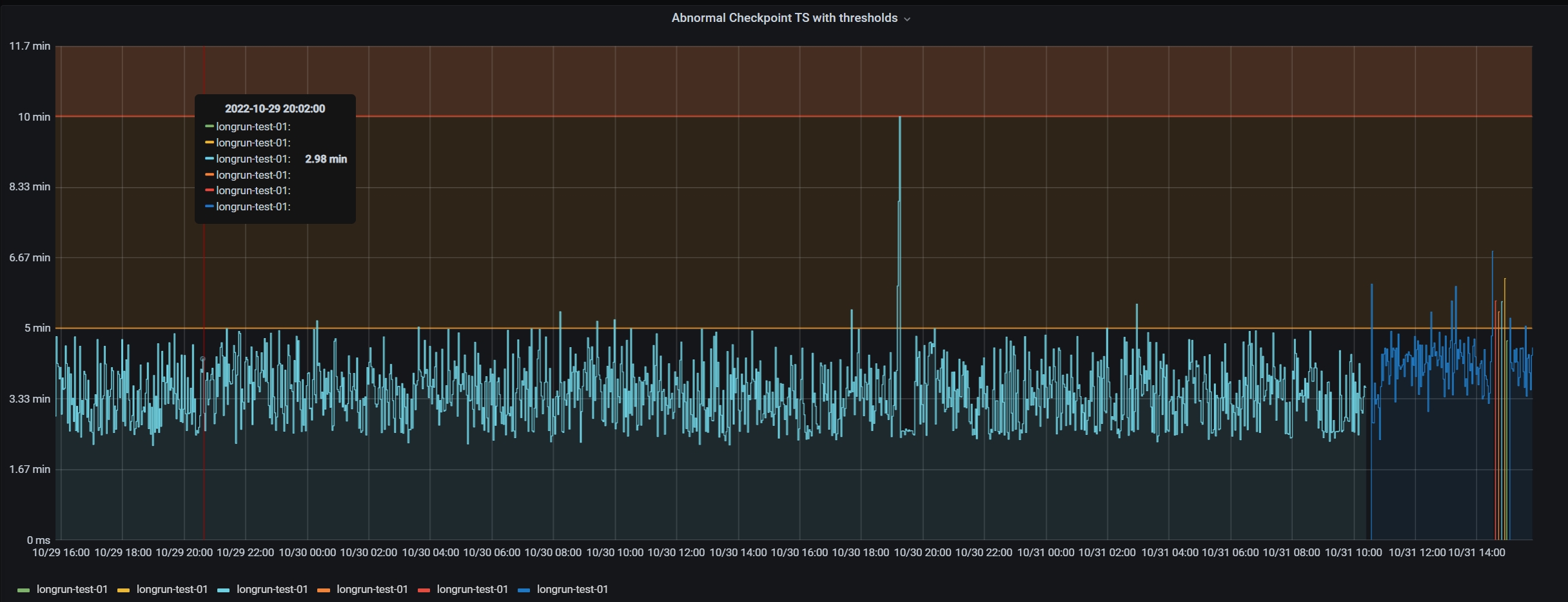Screen dimensions: 1568x602
Task: Toggle visibility of the blue longrun-test-01 series
Action: (573, 589)
